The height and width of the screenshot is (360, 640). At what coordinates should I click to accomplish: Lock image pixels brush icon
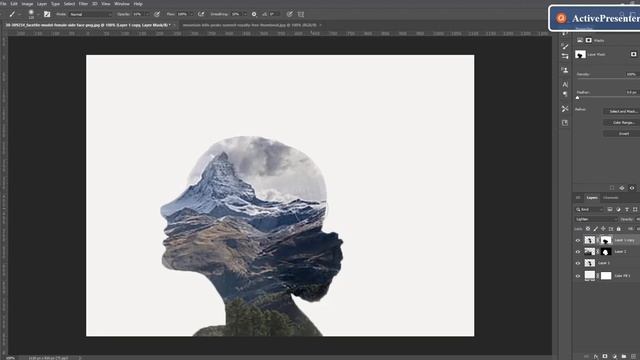596,229
